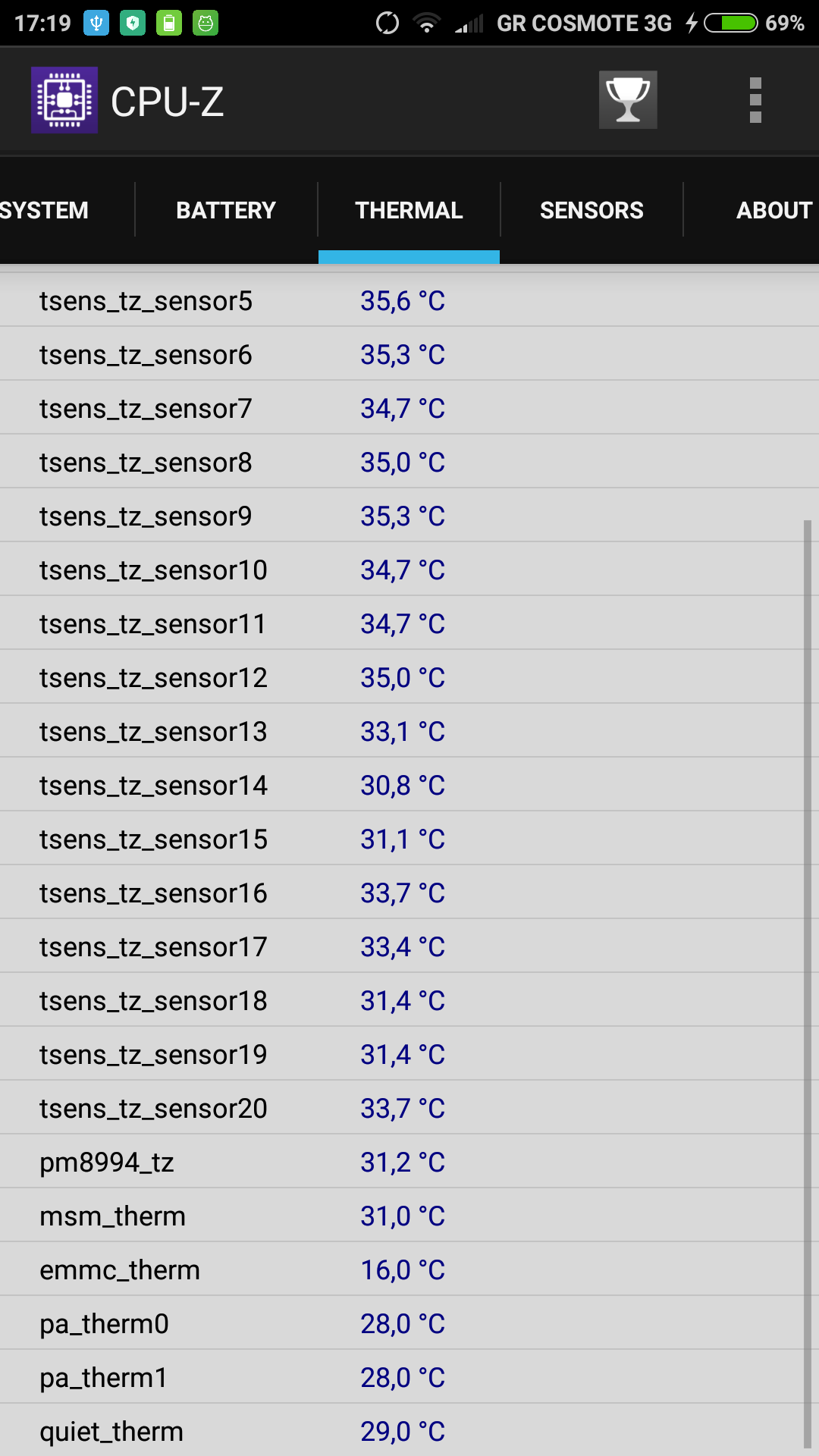
Task: Open the ABOUT tab
Action: click(773, 210)
